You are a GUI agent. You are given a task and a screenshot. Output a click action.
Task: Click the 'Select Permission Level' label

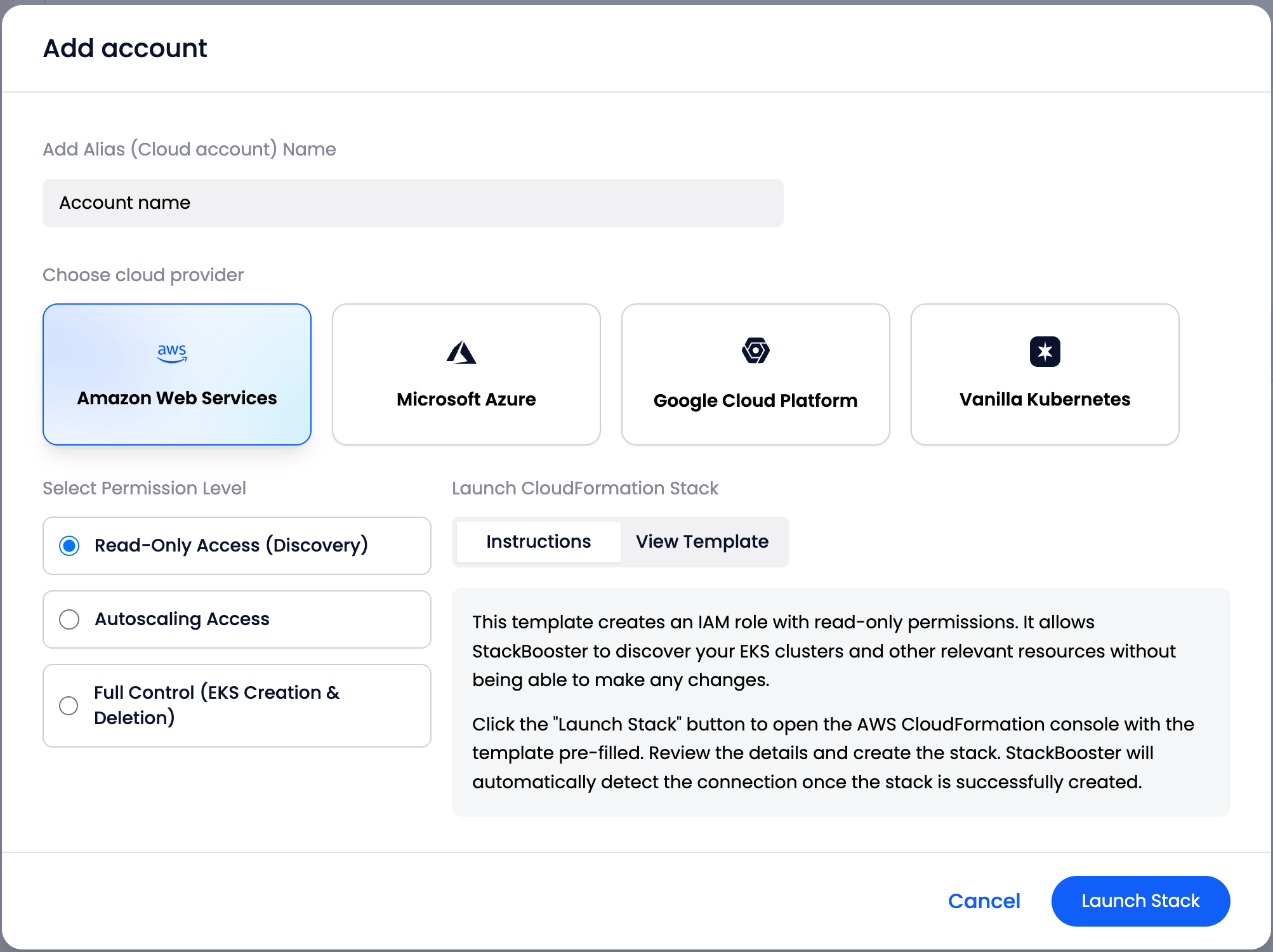point(144,488)
